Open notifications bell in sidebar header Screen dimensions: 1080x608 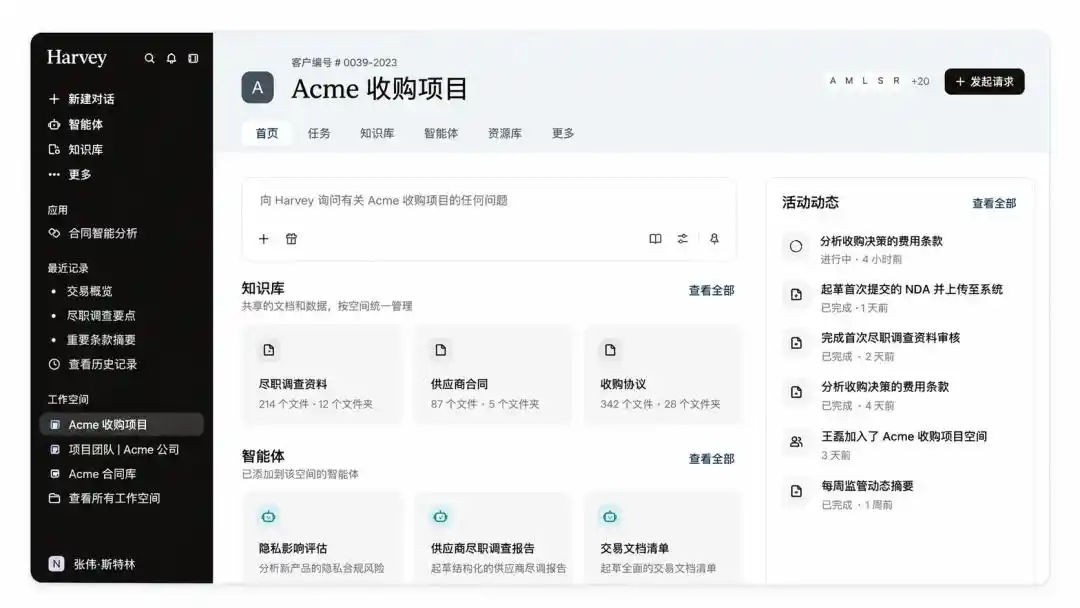(x=172, y=59)
